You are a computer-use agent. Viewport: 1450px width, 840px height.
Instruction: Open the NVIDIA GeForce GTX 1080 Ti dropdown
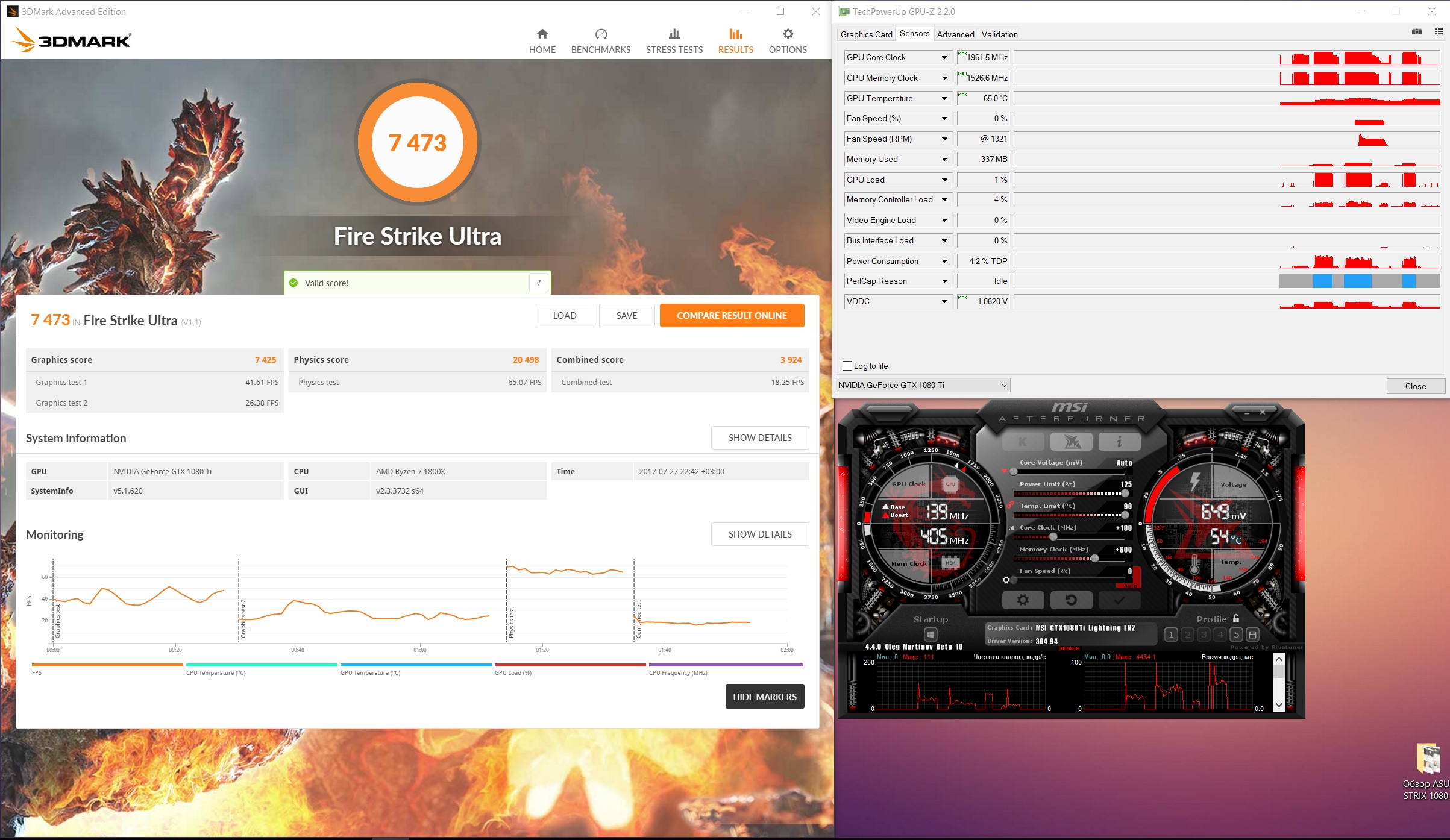923,385
